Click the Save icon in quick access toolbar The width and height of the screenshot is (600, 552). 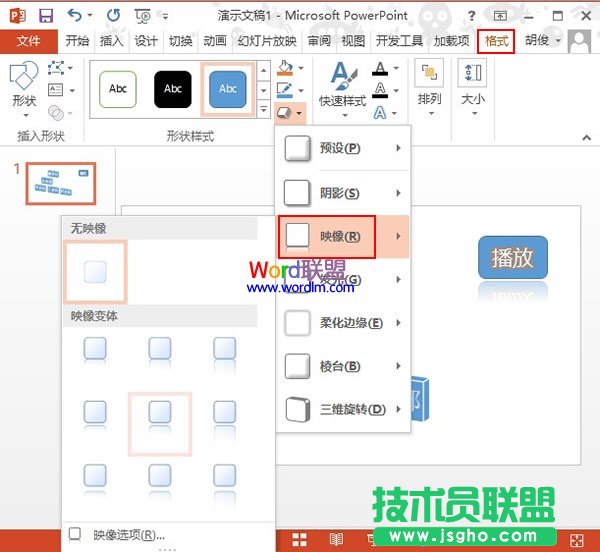pyautogui.click(x=46, y=16)
